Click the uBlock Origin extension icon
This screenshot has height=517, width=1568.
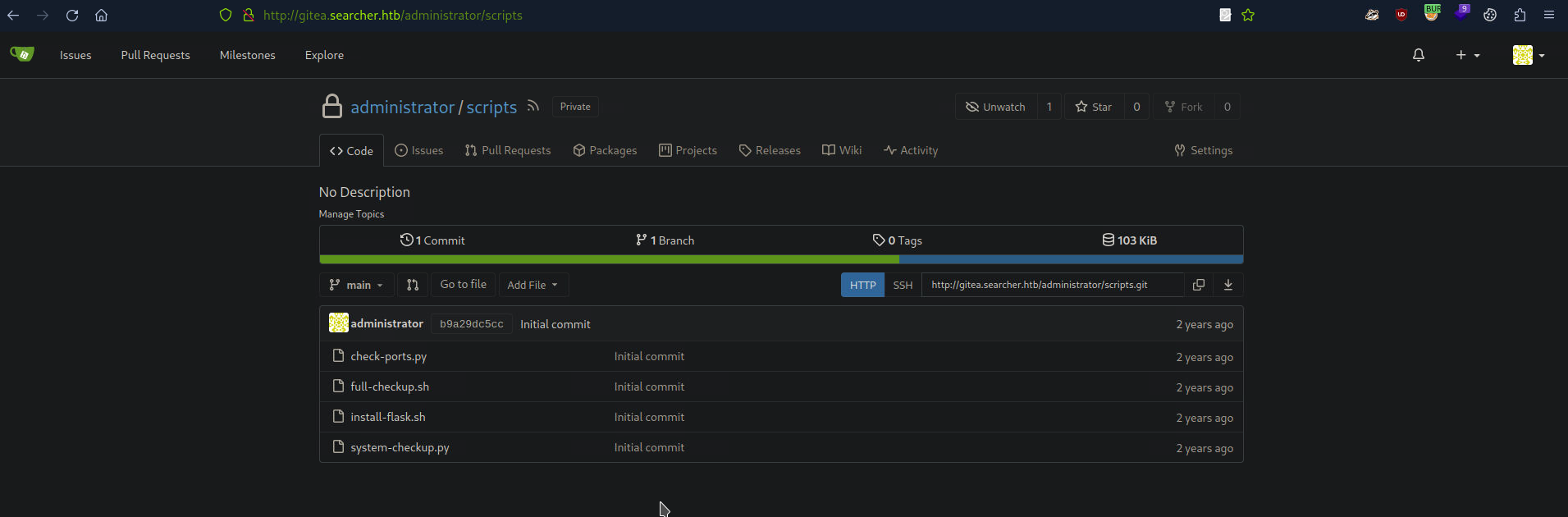coord(1401,15)
